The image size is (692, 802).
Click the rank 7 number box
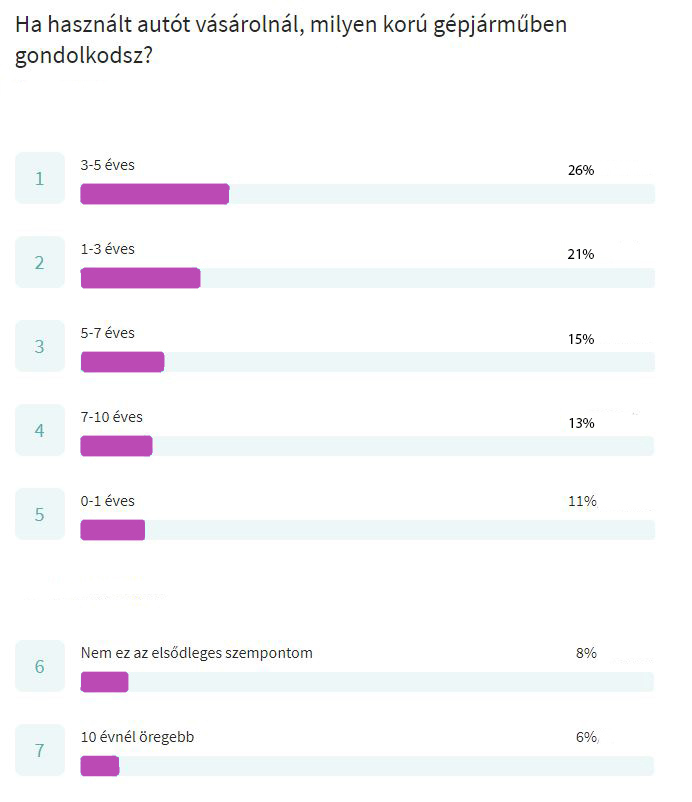(x=40, y=750)
